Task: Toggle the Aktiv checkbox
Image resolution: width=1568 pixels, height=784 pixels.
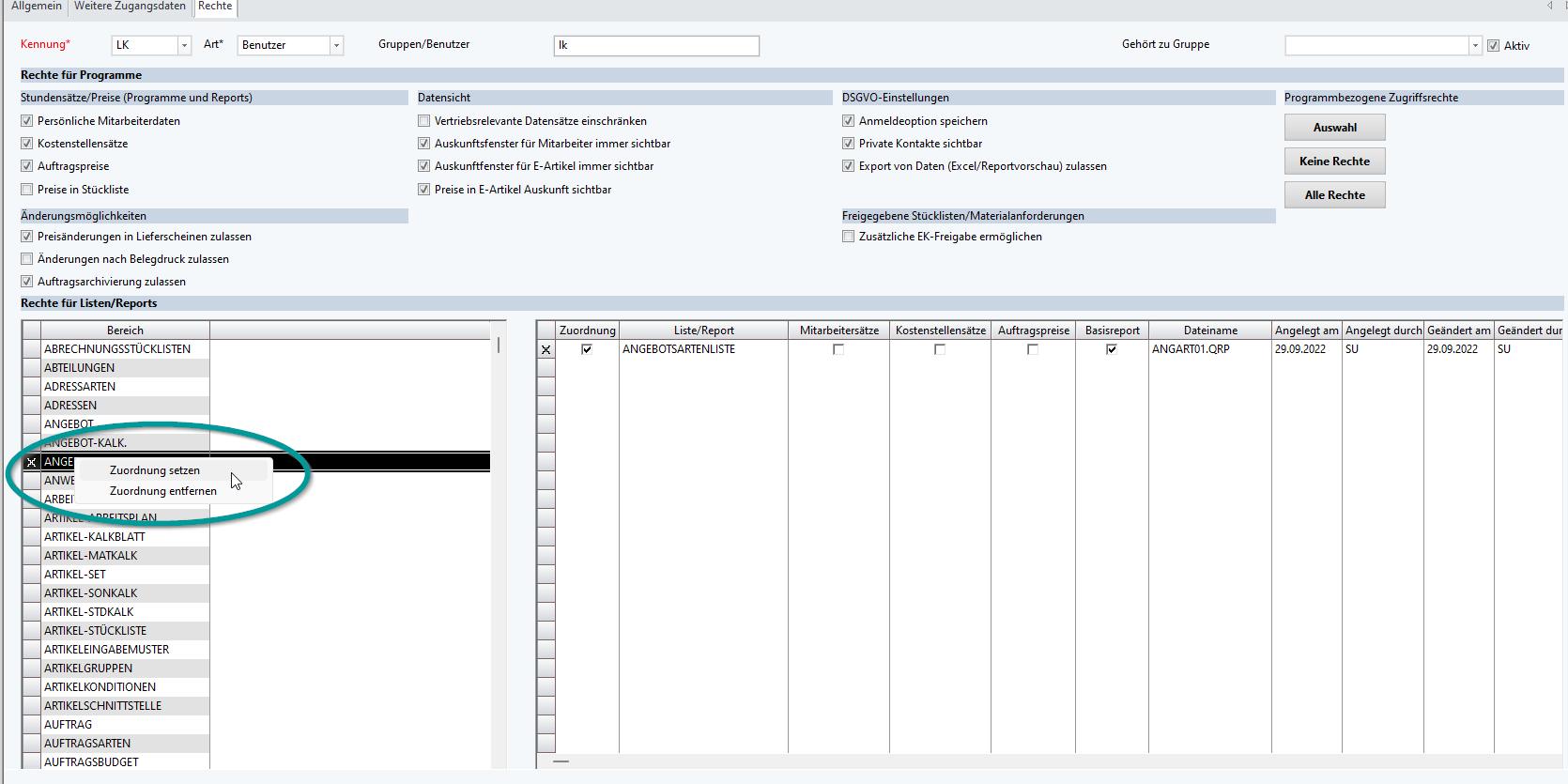Action: (1493, 46)
